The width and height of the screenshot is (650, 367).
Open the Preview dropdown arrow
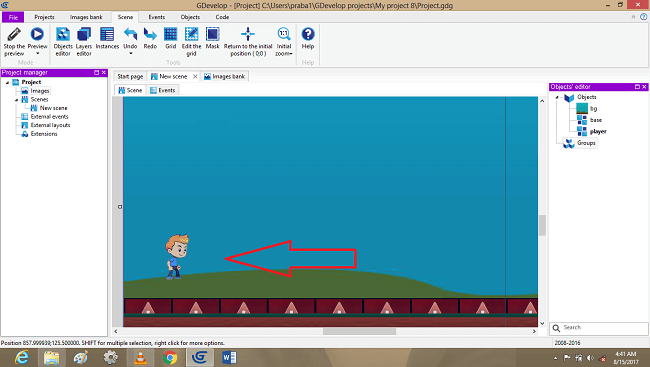pyautogui.click(x=37, y=53)
